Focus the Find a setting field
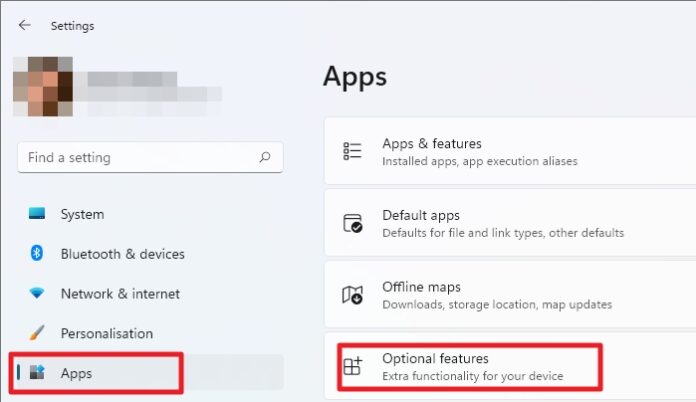Image resolution: width=696 pixels, height=402 pixels. pos(150,157)
